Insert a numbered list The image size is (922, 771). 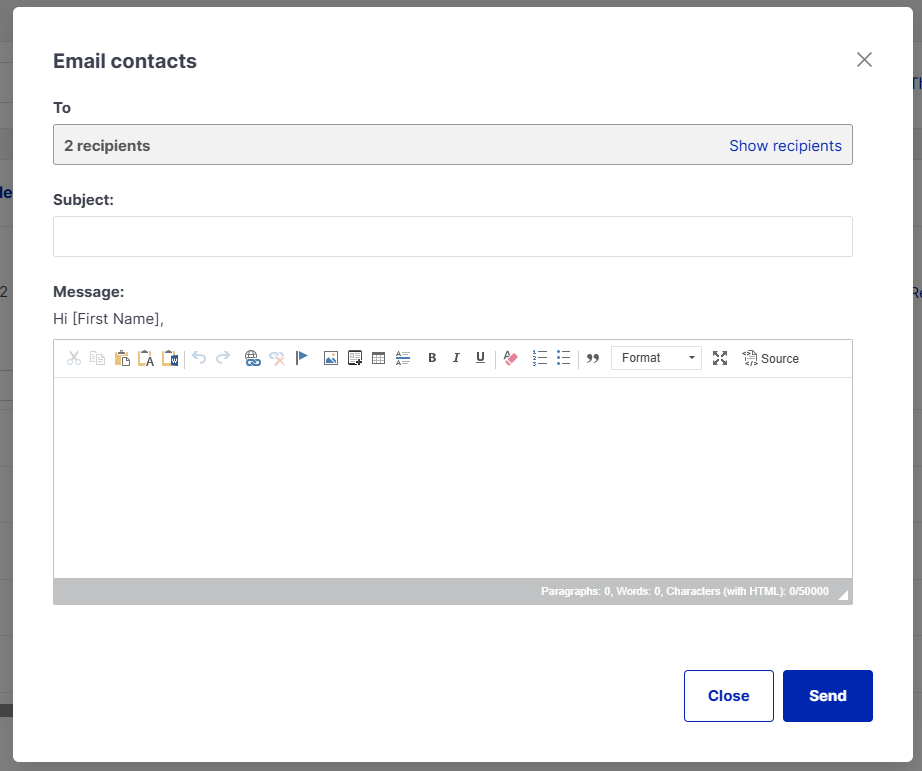pos(540,358)
